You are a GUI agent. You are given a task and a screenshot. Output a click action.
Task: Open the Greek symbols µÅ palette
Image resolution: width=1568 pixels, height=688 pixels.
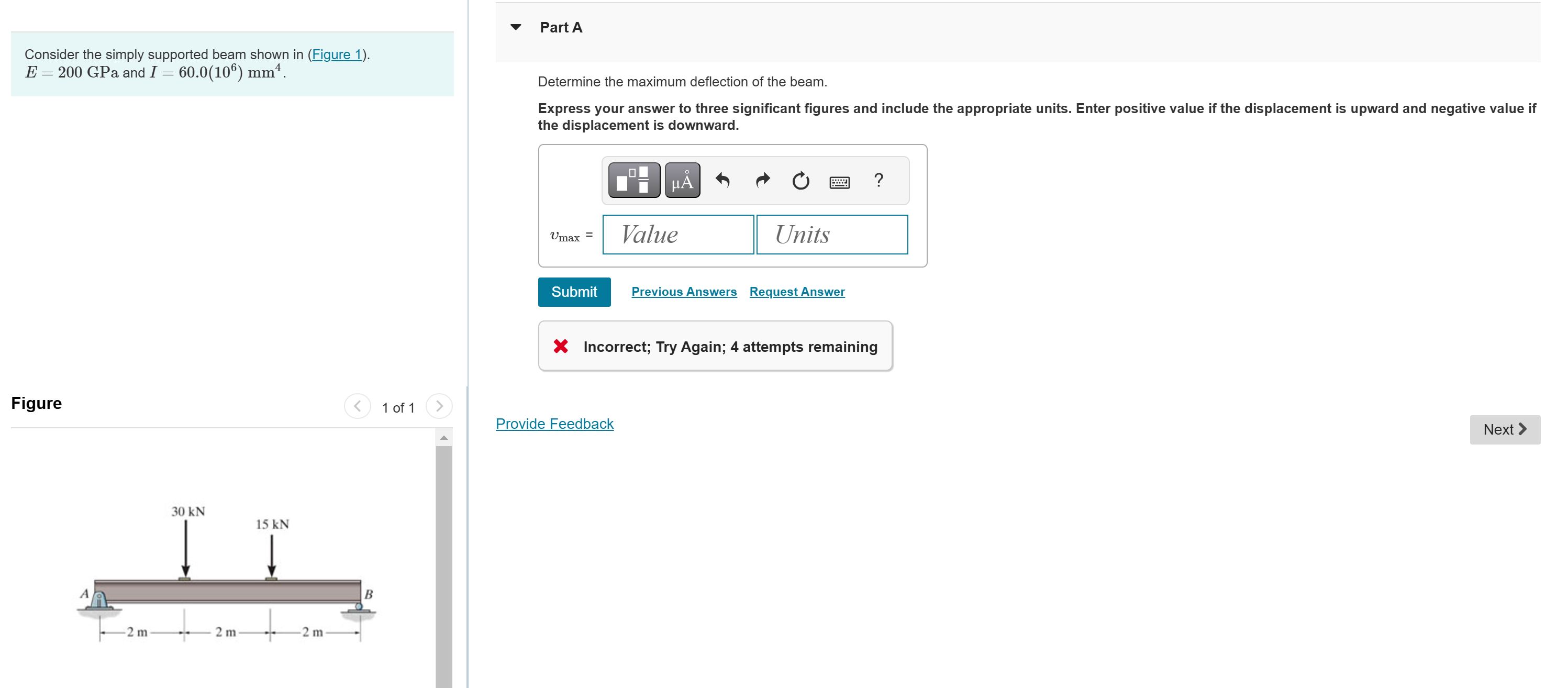(x=682, y=180)
